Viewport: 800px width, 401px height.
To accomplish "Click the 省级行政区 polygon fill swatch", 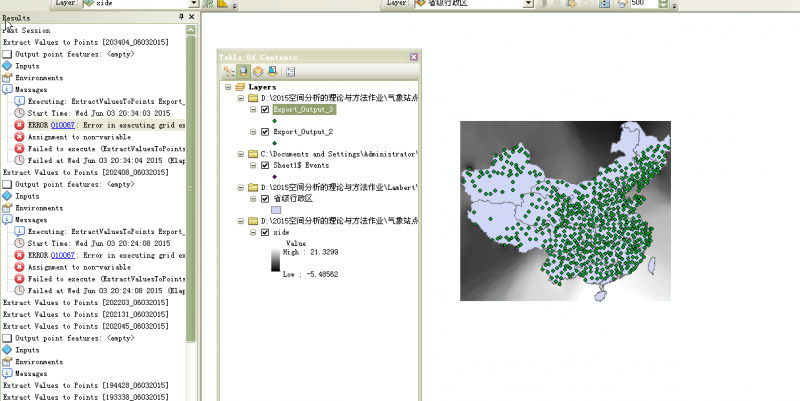I will 276,210.
